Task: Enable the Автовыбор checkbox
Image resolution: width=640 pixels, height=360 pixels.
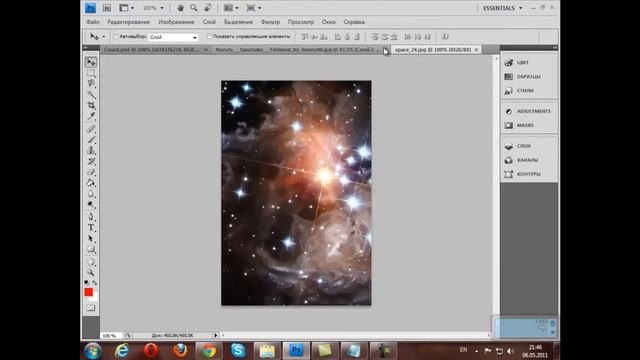Action: 116,37
